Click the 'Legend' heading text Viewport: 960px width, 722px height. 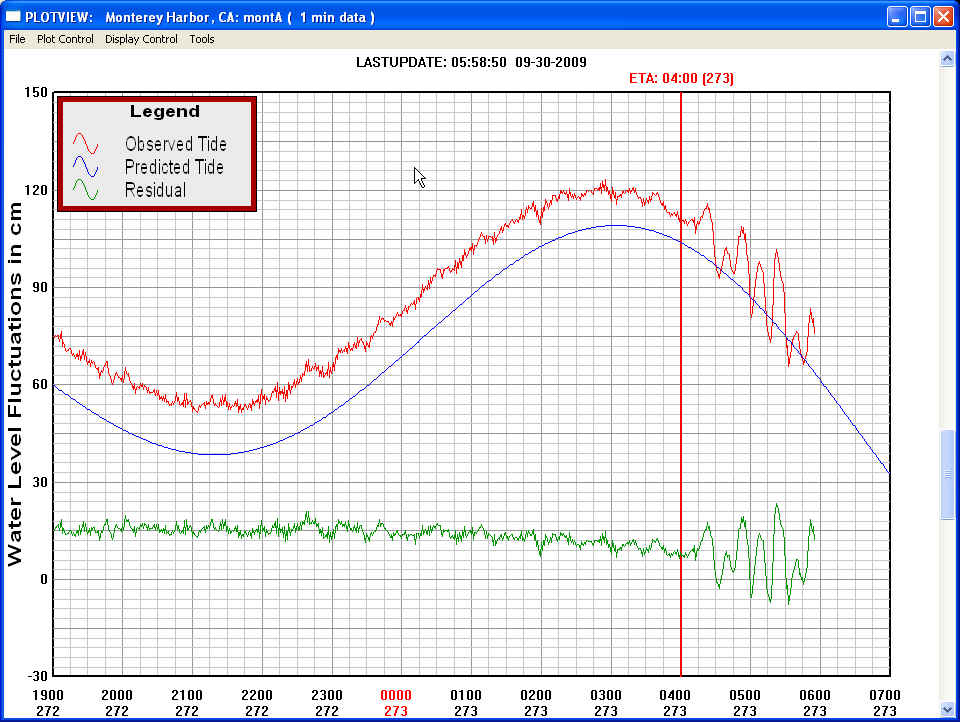pos(165,111)
